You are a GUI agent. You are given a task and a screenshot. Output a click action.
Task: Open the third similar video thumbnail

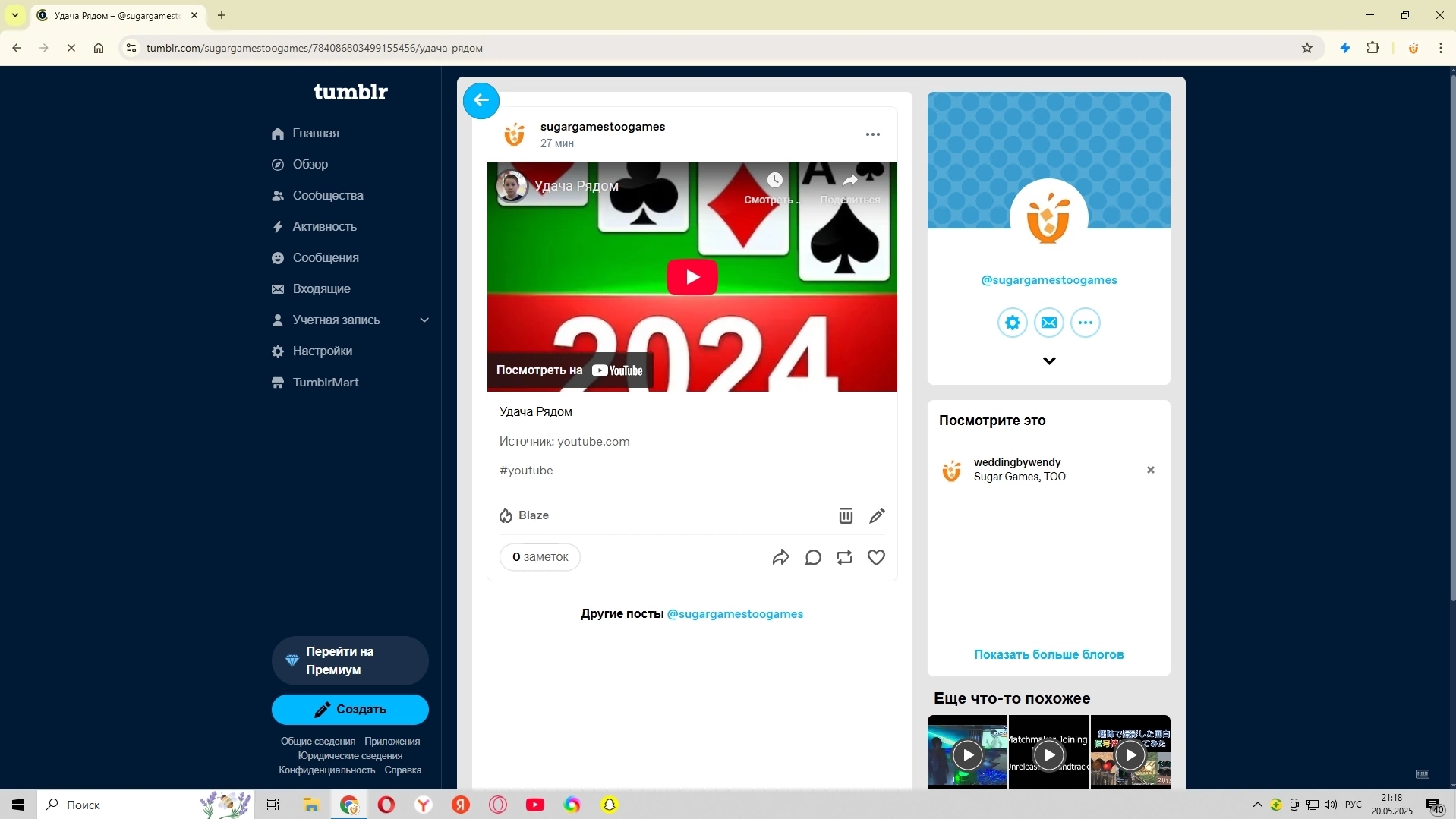pyautogui.click(x=1130, y=753)
